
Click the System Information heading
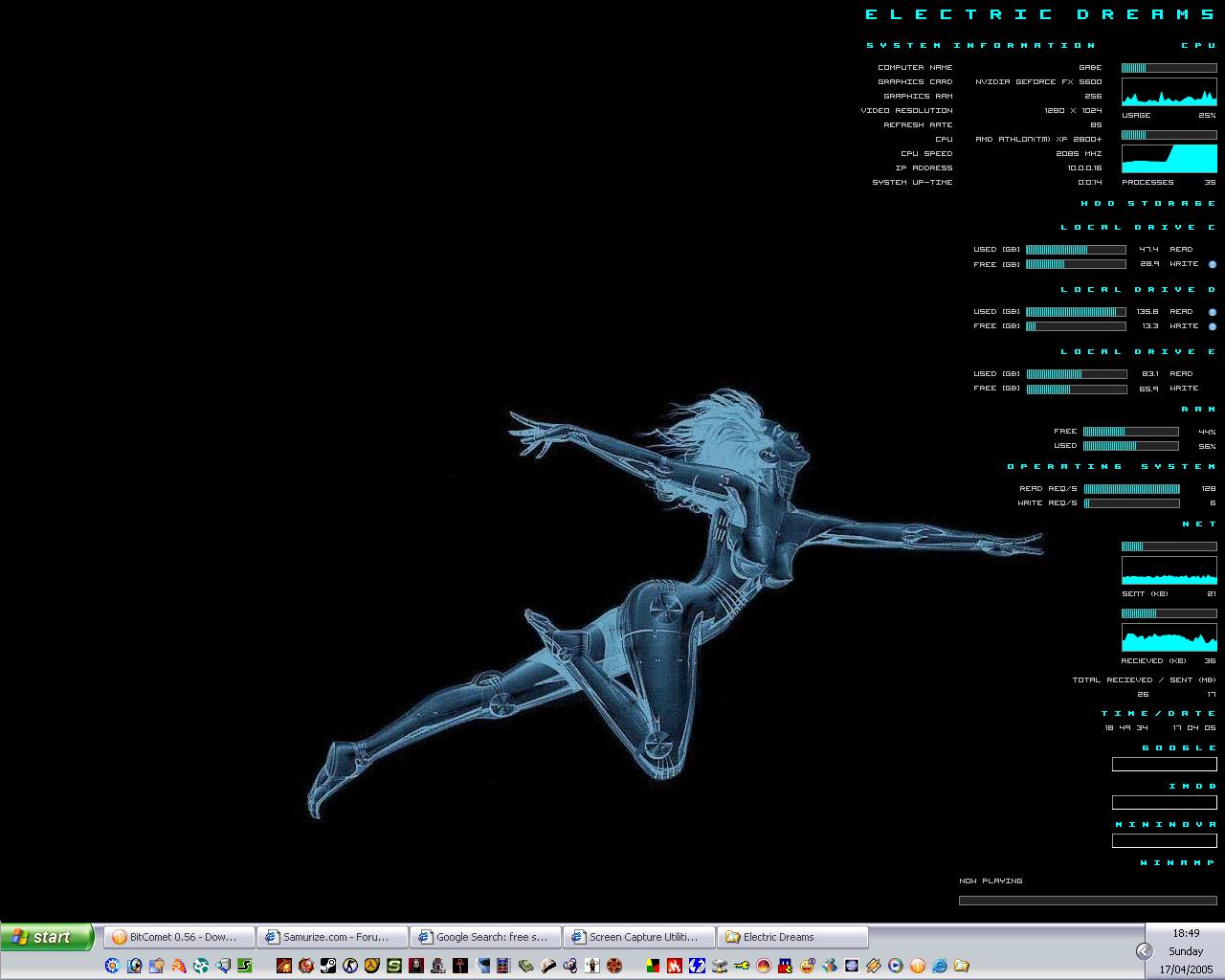(x=981, y=45)
